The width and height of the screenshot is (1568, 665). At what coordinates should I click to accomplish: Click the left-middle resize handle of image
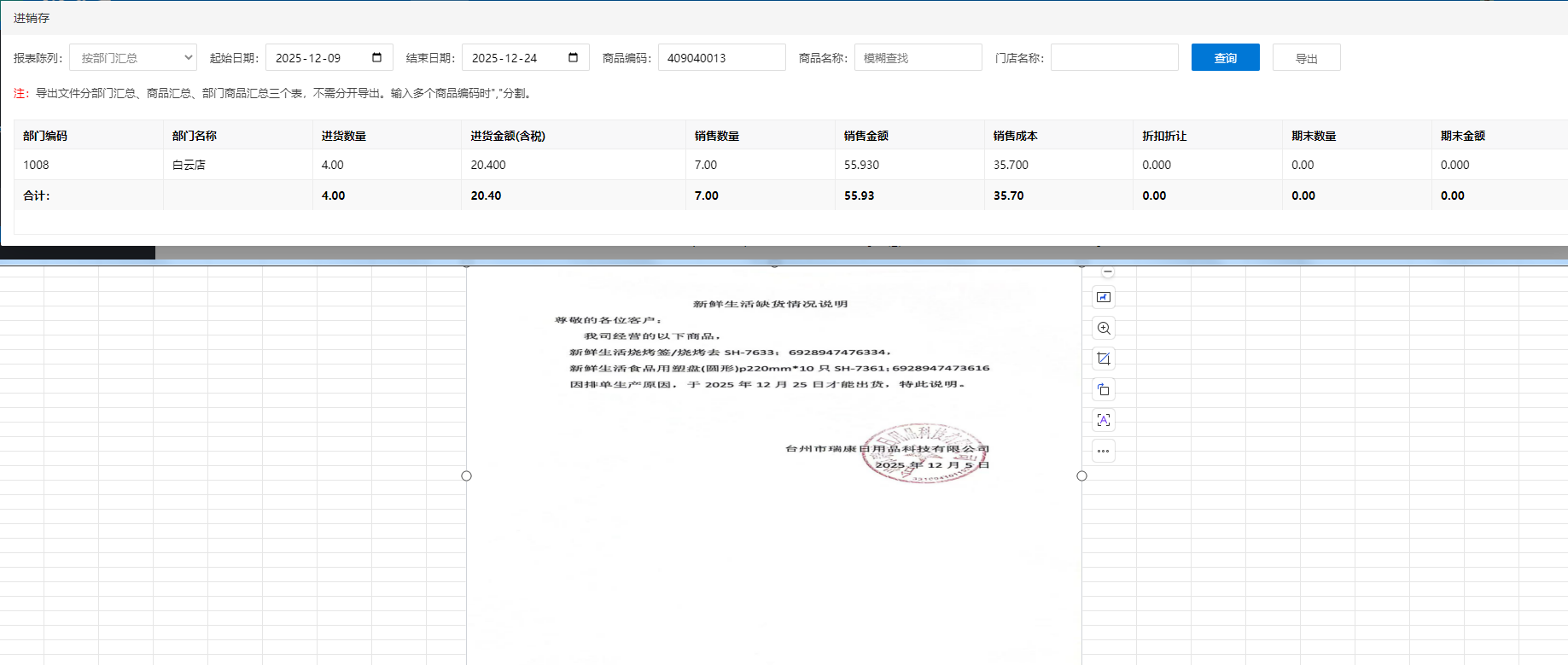coord(466,475)
